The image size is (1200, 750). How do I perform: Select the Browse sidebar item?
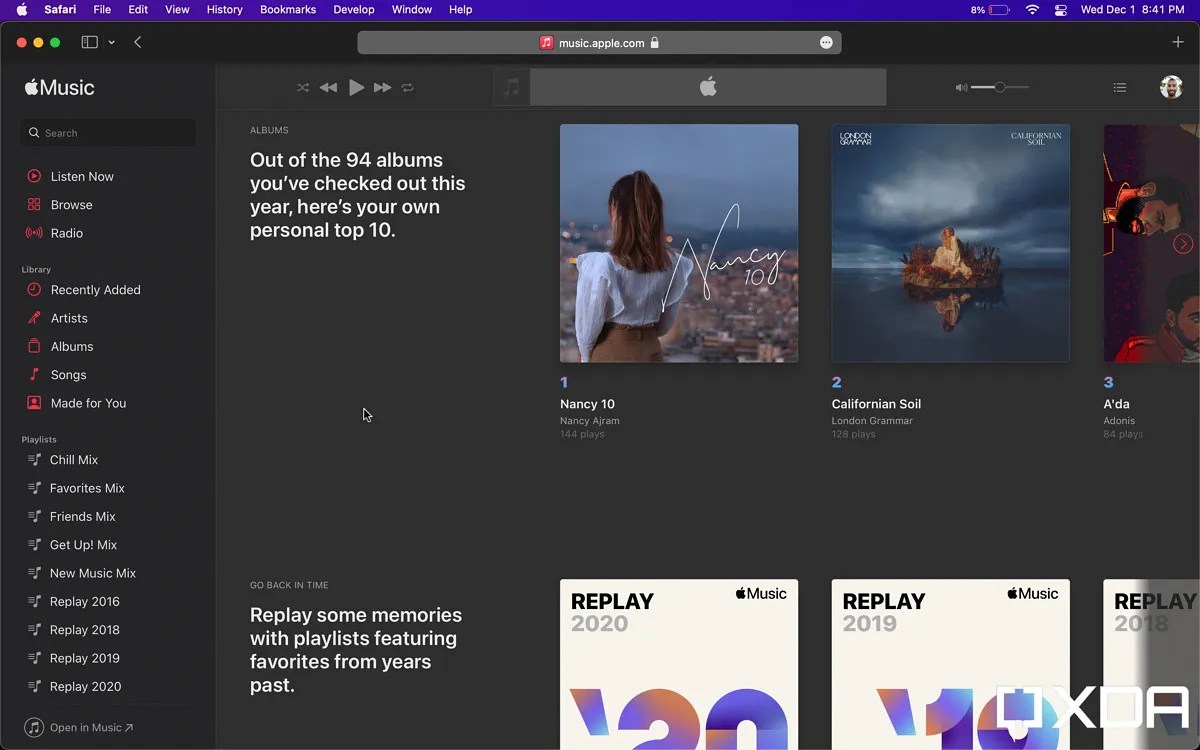(x=70, y=204)
